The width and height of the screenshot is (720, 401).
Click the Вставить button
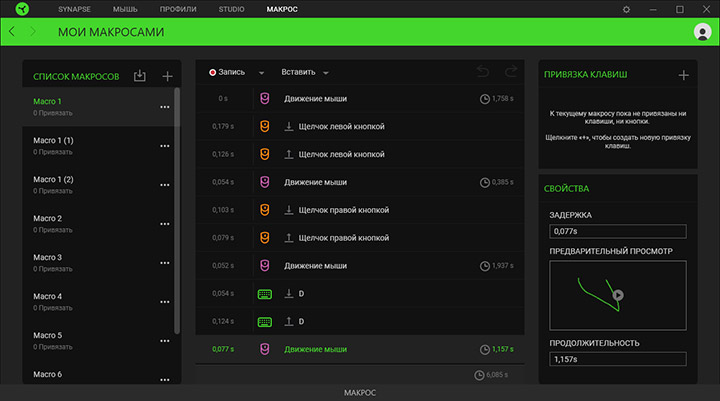point(298,72)
